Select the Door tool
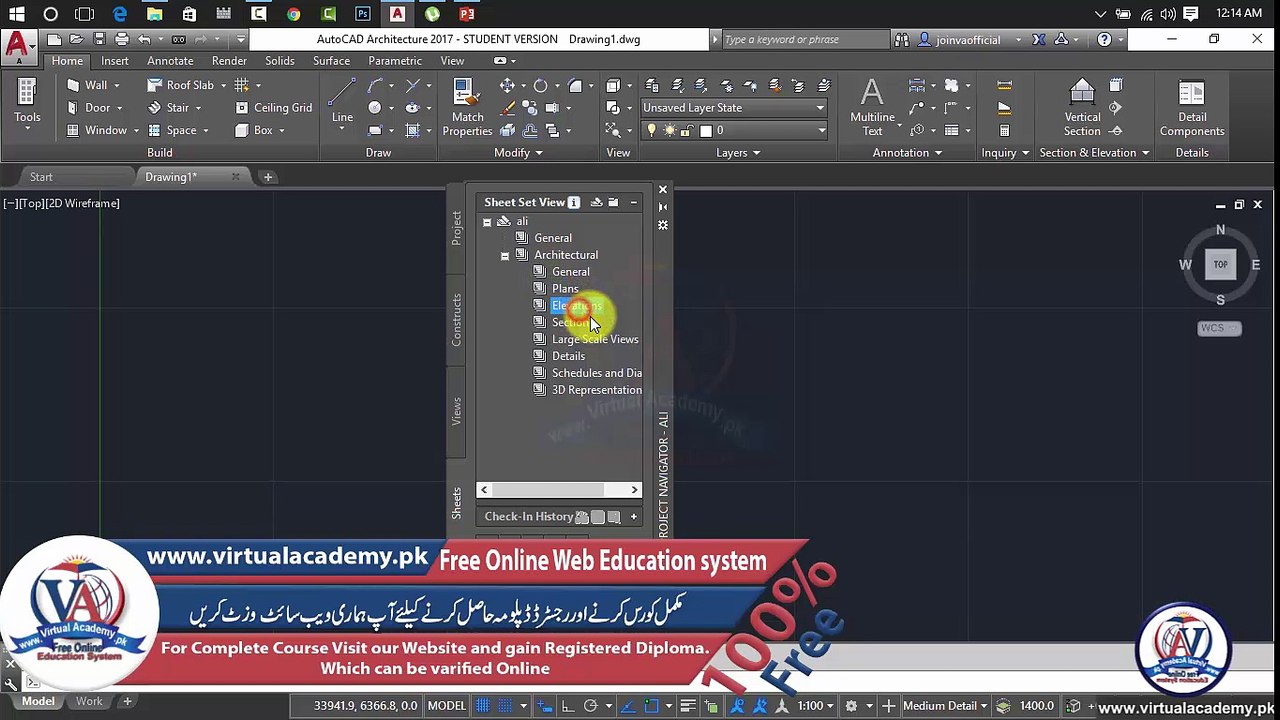Viewport: 1280px width, 720px height. 88,108
